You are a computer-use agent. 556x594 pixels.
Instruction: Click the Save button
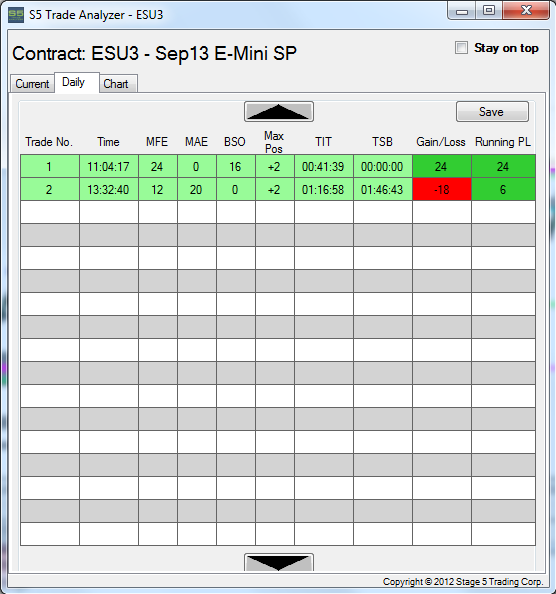(492, 112)
